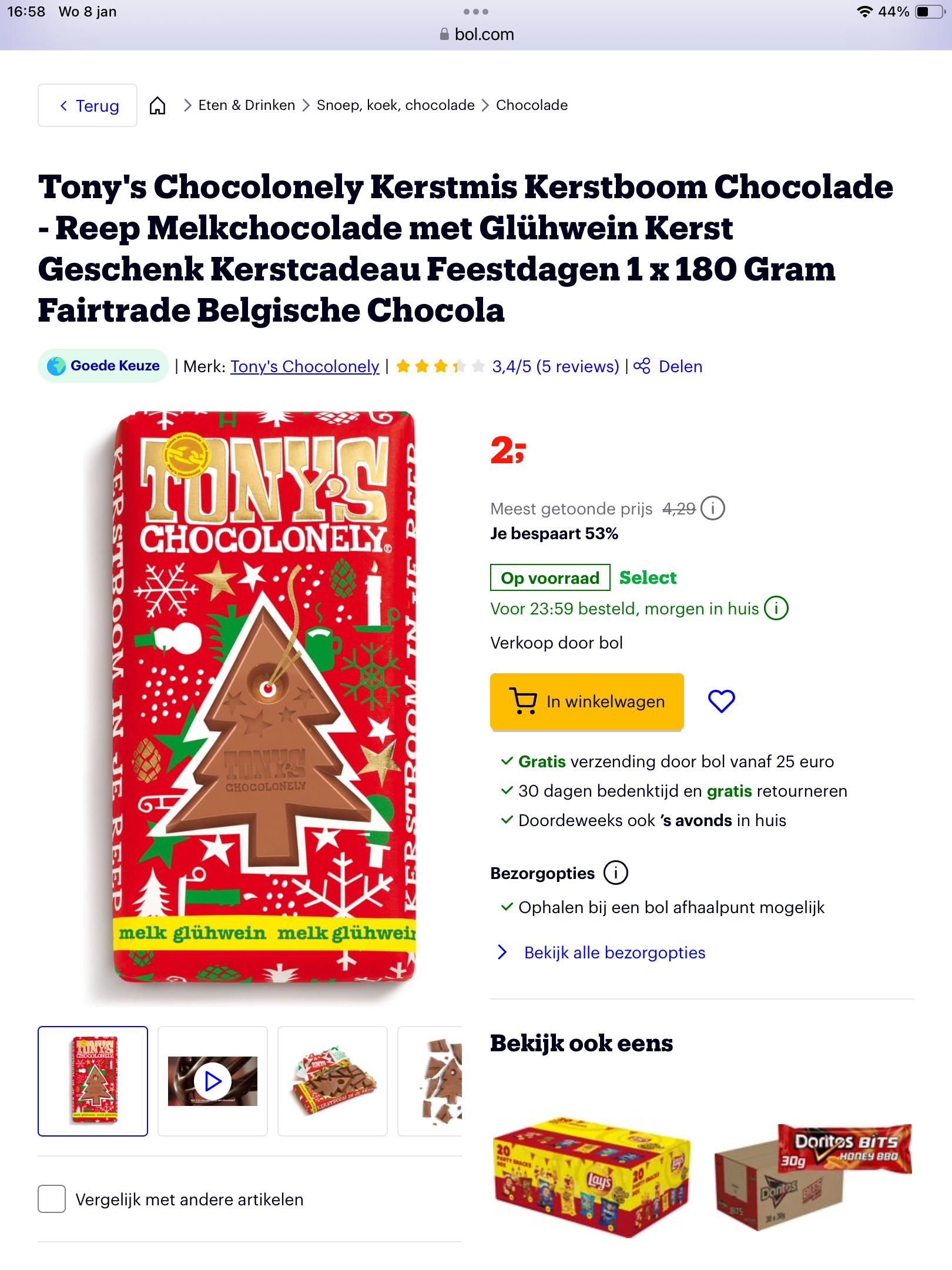Click the Goede Keuze globe badge
This screenshot has width=952, height=1270.
pos(56,365)
